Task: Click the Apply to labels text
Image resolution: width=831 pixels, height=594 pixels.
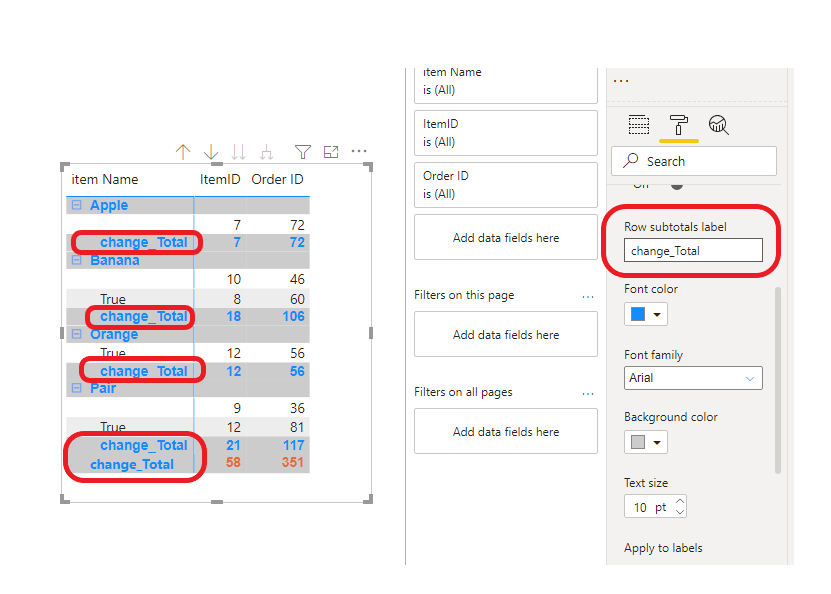Action: click(x=663, y=548)
